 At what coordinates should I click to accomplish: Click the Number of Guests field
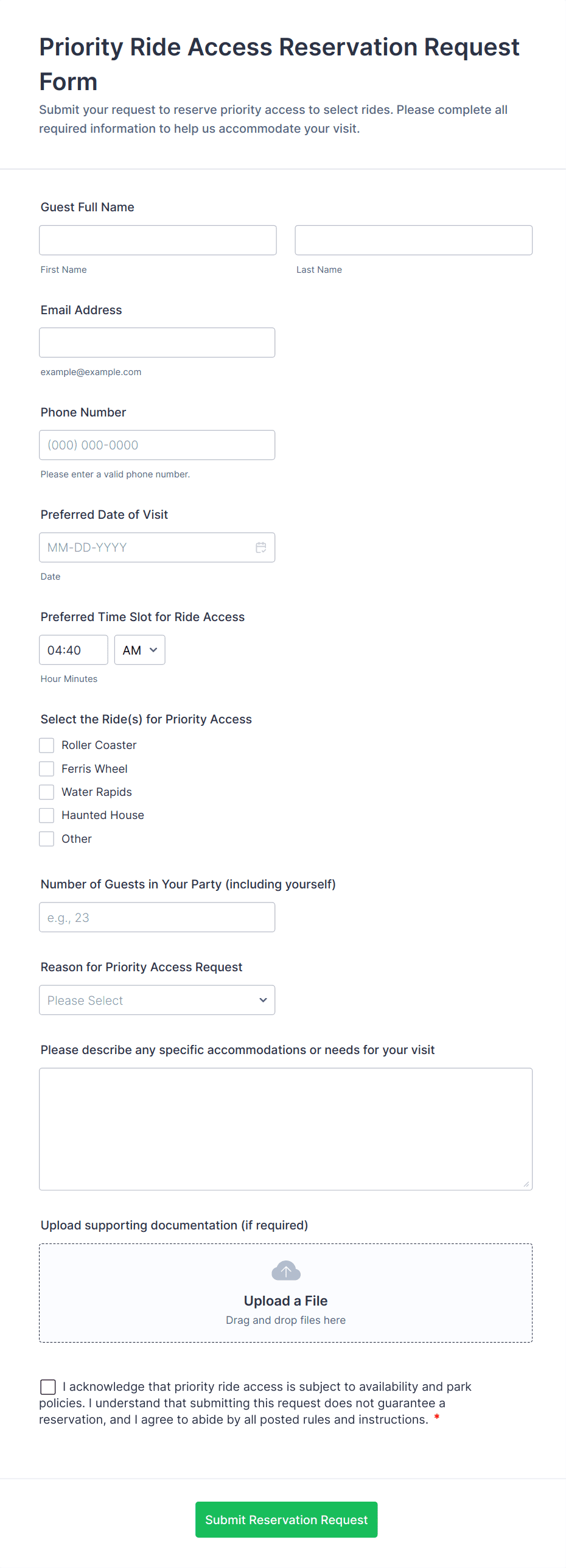157,918
